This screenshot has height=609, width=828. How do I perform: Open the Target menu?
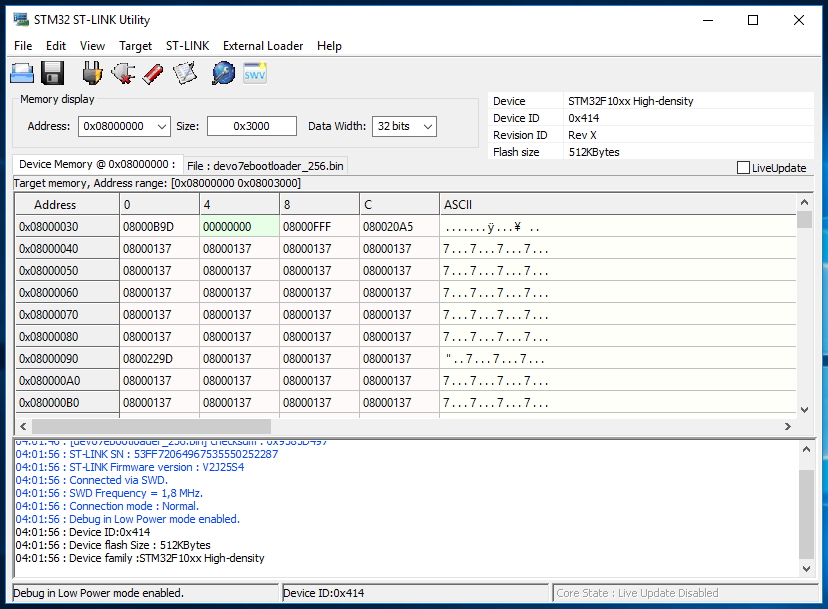[x=135, y=46]
